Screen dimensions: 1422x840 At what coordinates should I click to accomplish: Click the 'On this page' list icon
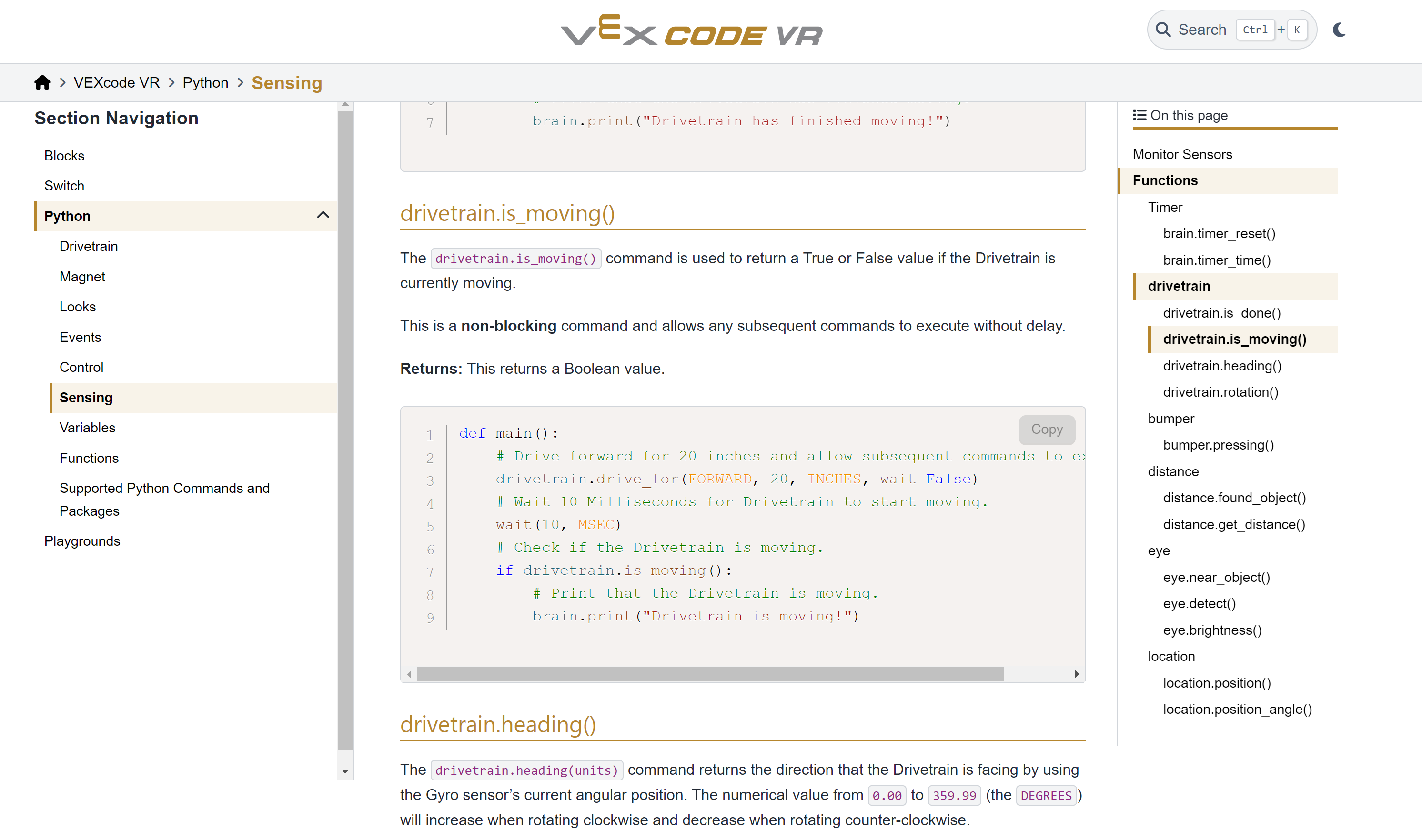(1139, 115)
